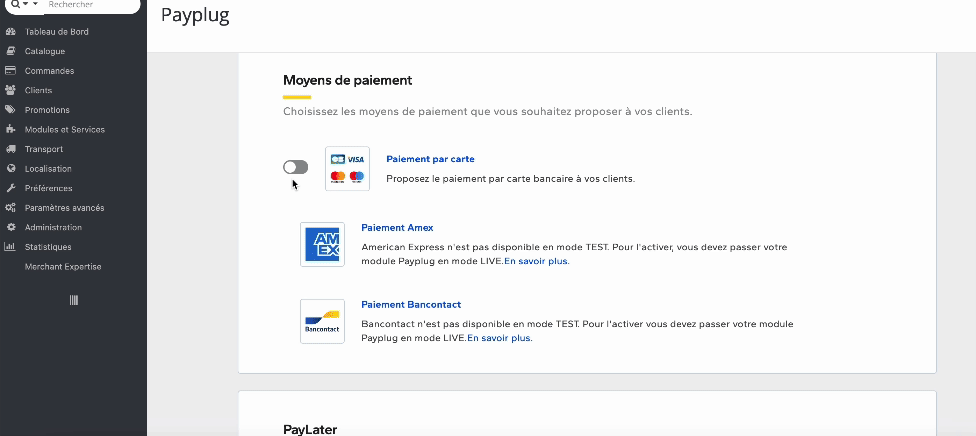Screen dimensions: 976x436
Task: Open the Transport menu item
Action: (x=44, y=149)
